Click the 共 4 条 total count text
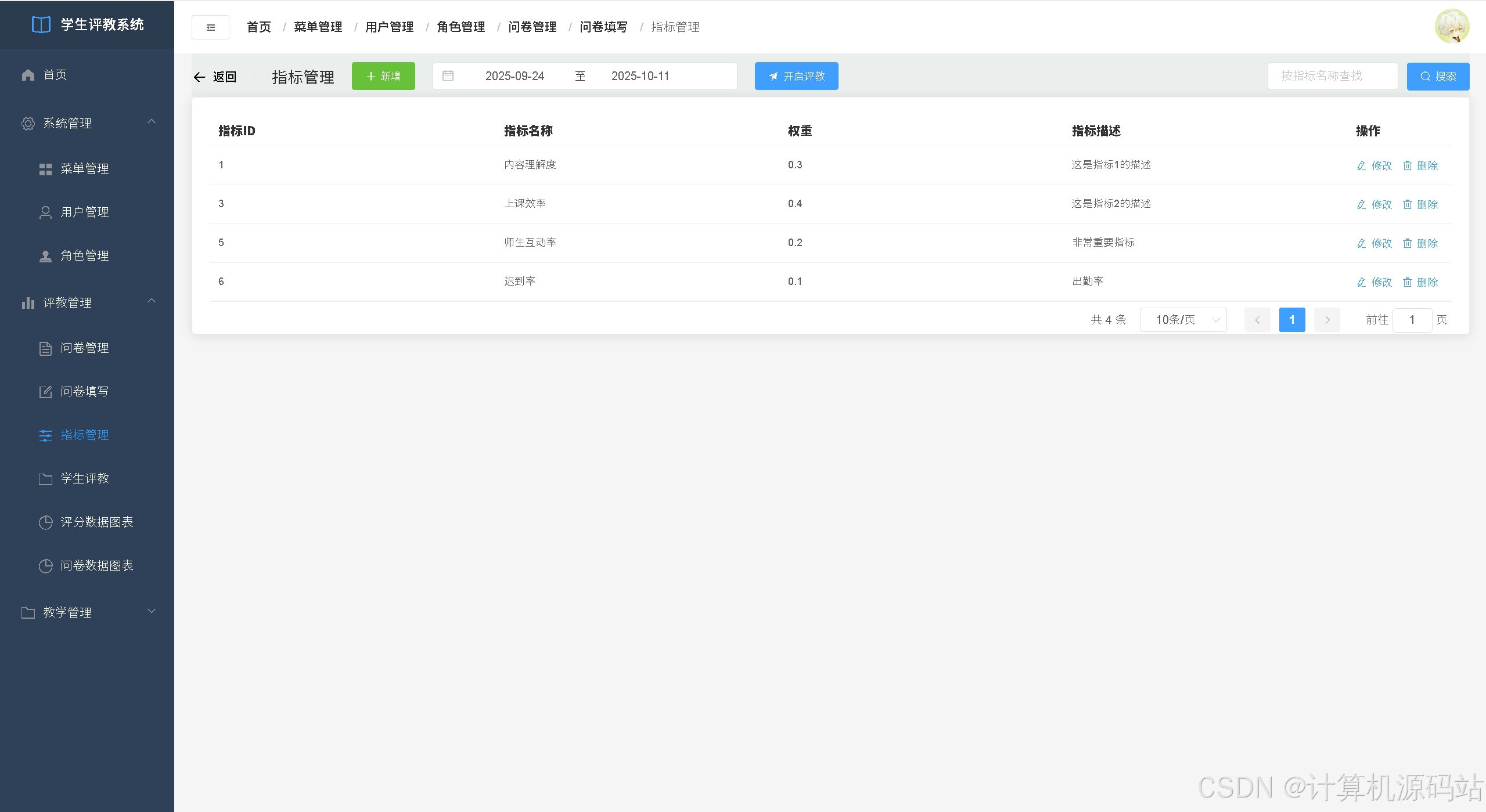This screenshot has width=1486, height=812. pos(1109,320)
